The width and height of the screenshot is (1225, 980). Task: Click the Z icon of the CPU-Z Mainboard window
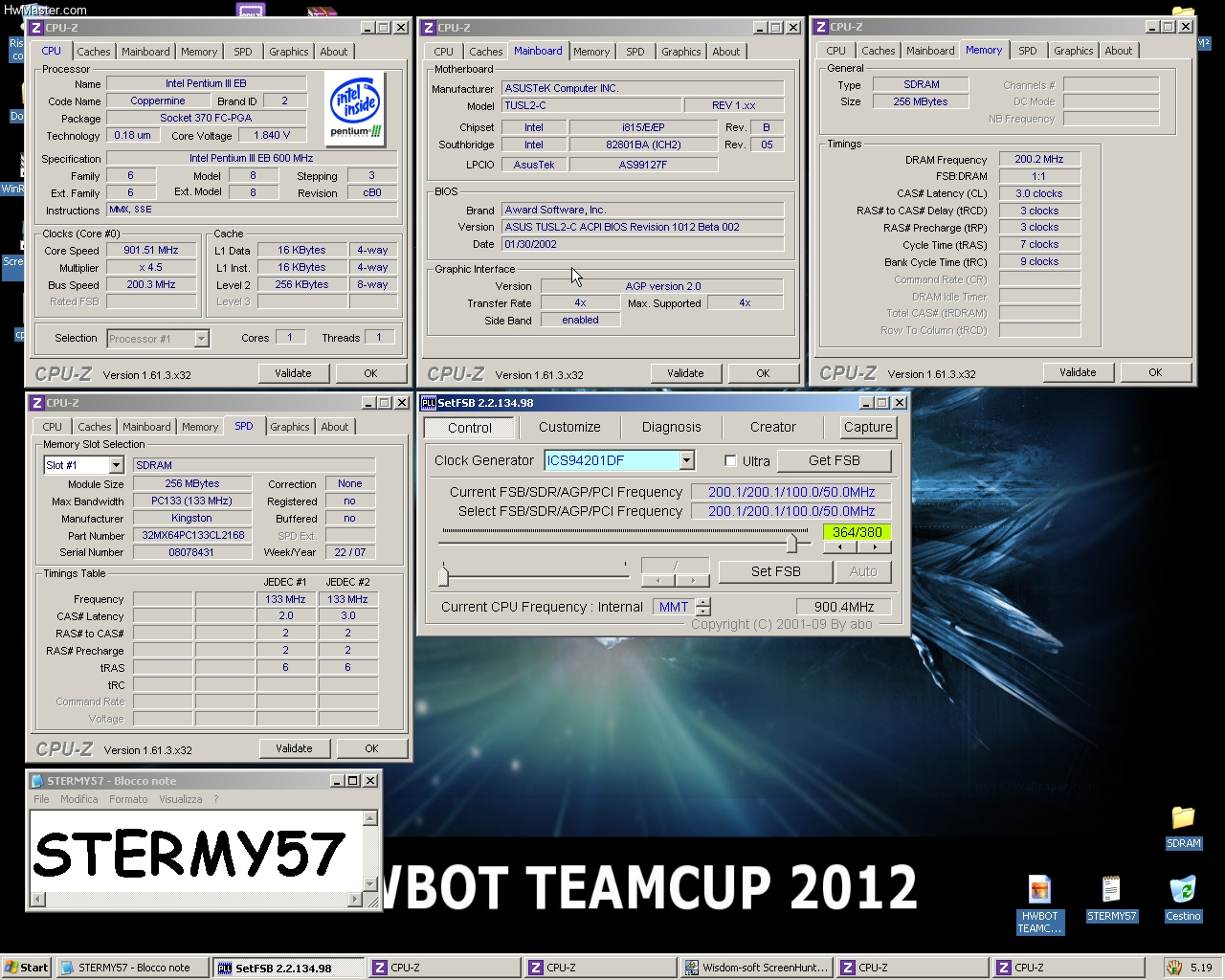(429, 28)
